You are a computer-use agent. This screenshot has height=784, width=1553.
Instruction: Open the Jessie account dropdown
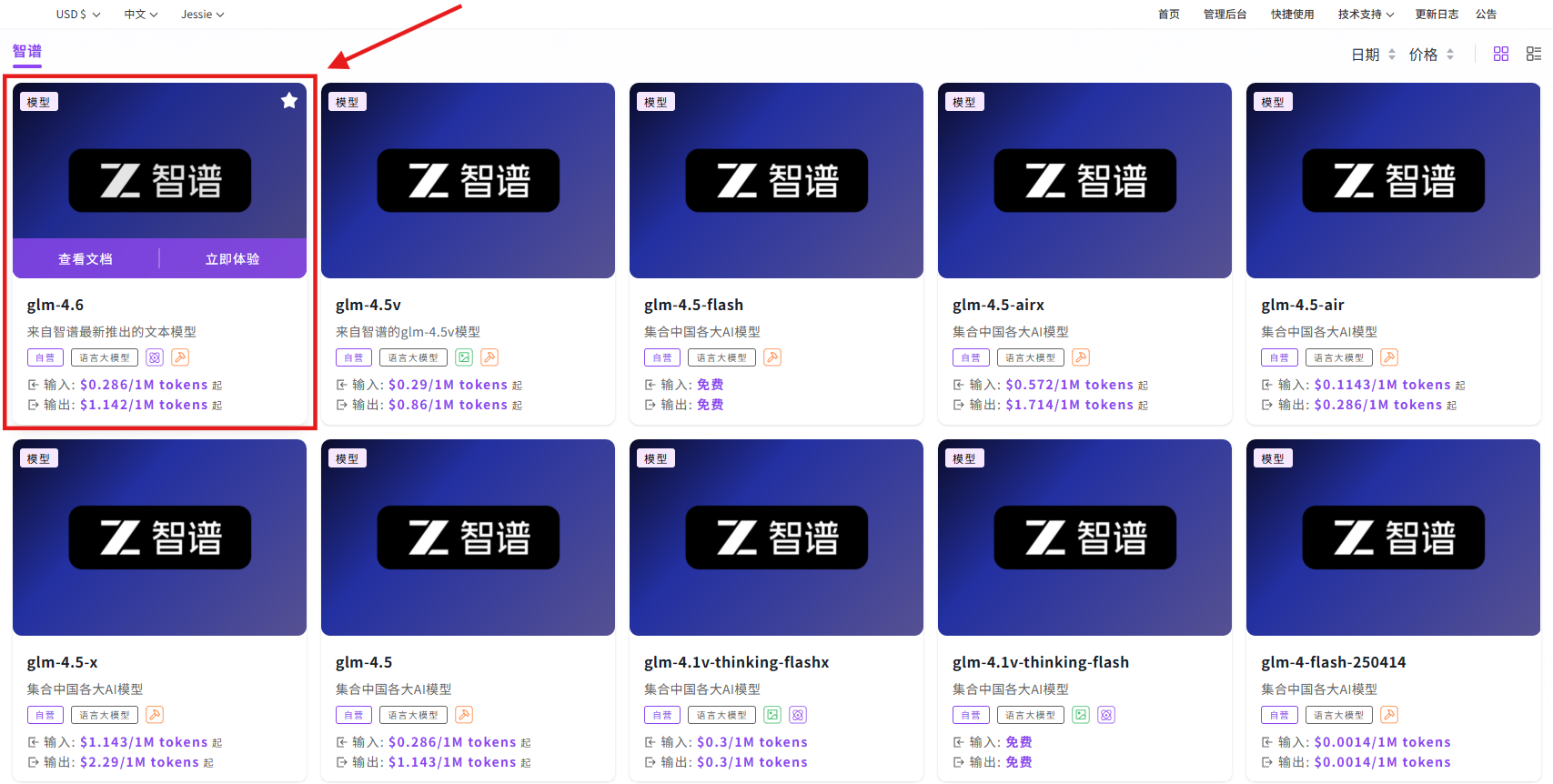(202, 15)
